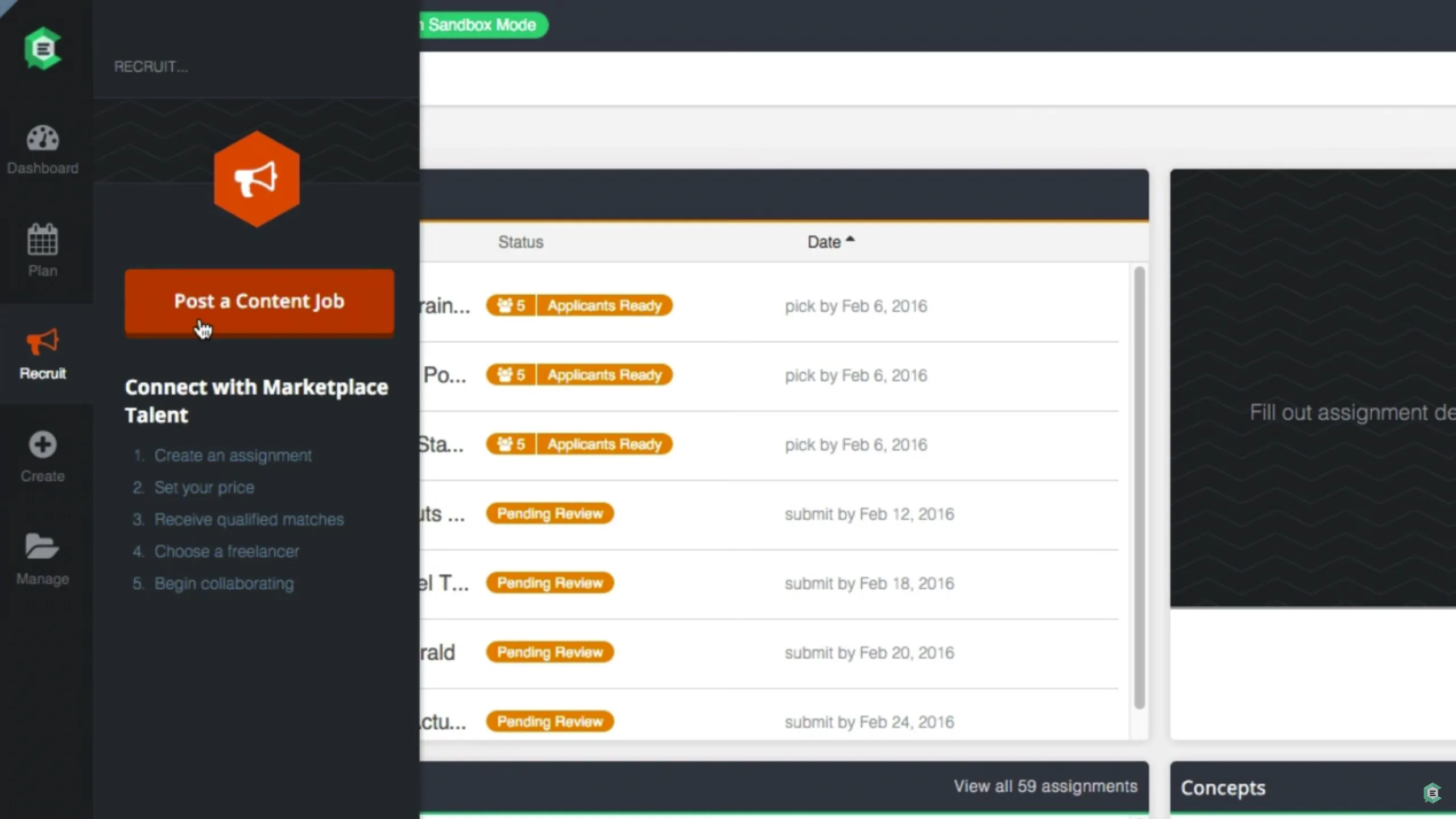Image resolution: width=1456 pixels, height=819 pixels.
Task: Sort by the Date column arrow
Action: tap(850, 239)
